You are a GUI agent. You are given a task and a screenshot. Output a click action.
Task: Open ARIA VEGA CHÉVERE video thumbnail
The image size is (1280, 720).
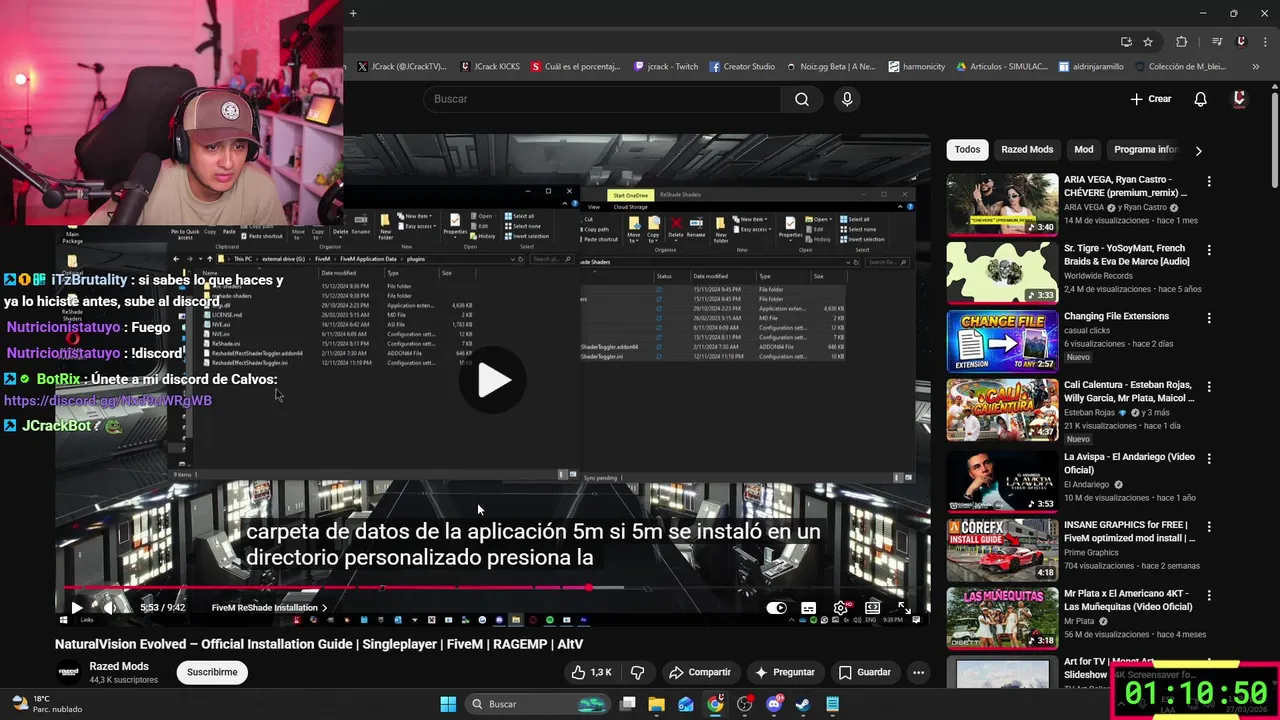coord(1002,204)
